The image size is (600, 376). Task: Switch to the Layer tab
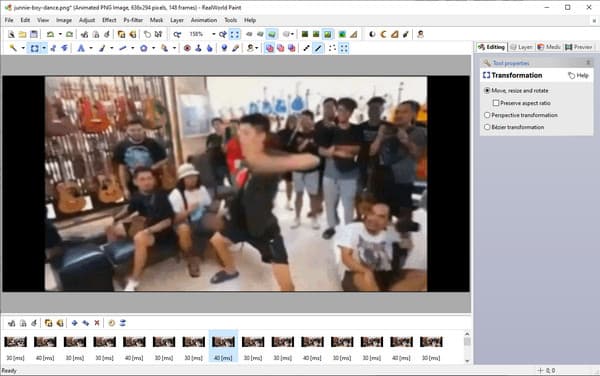point(521,47)
